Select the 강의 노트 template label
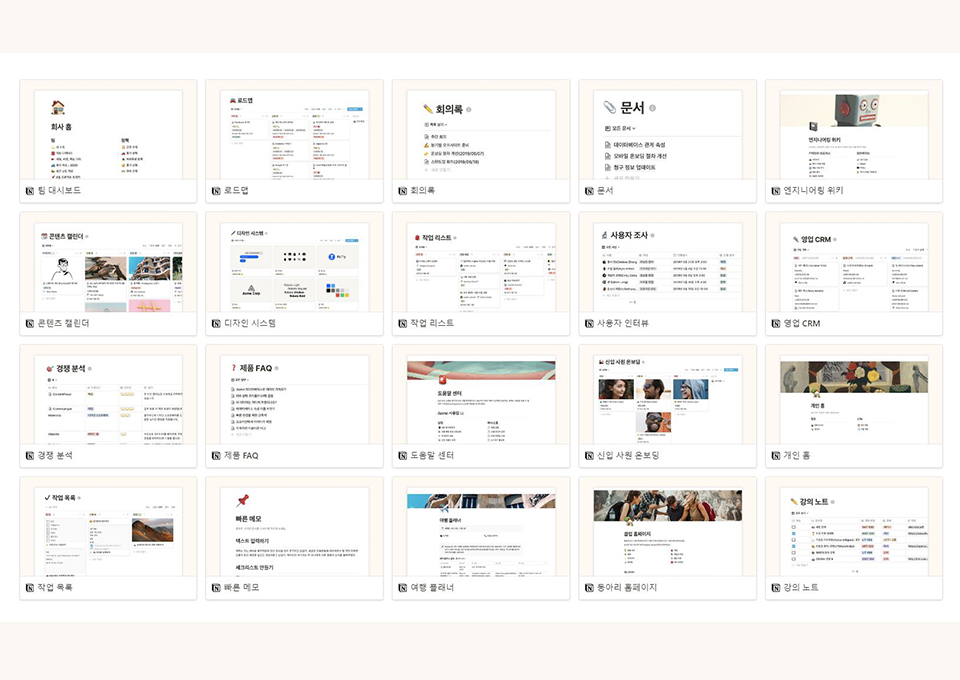Screen dimensions: 960x680 click(804, 587)
